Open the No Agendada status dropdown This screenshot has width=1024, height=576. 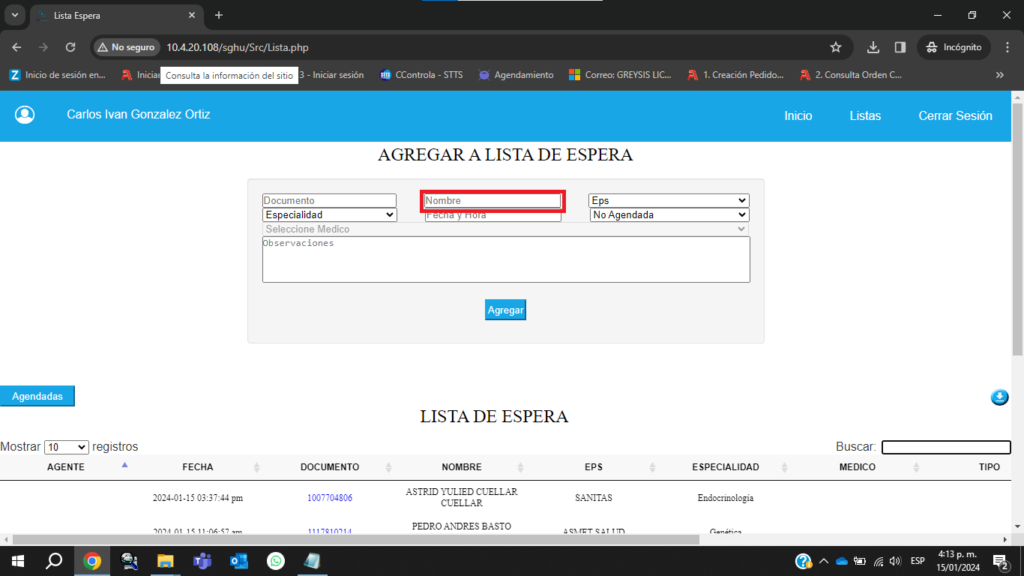(669, 215)
